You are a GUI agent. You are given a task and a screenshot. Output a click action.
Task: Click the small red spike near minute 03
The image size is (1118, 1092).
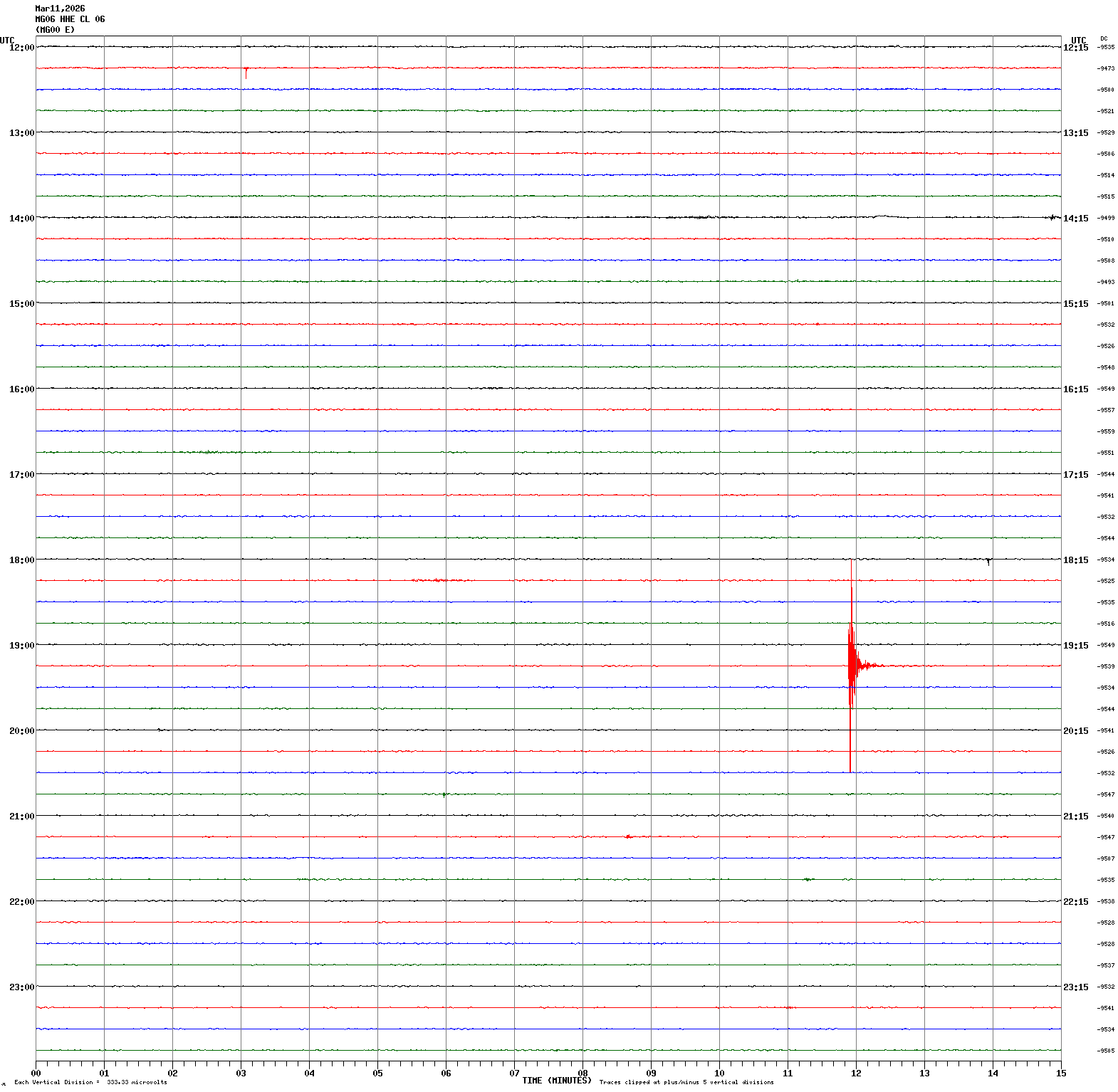(x=246, y=71)
